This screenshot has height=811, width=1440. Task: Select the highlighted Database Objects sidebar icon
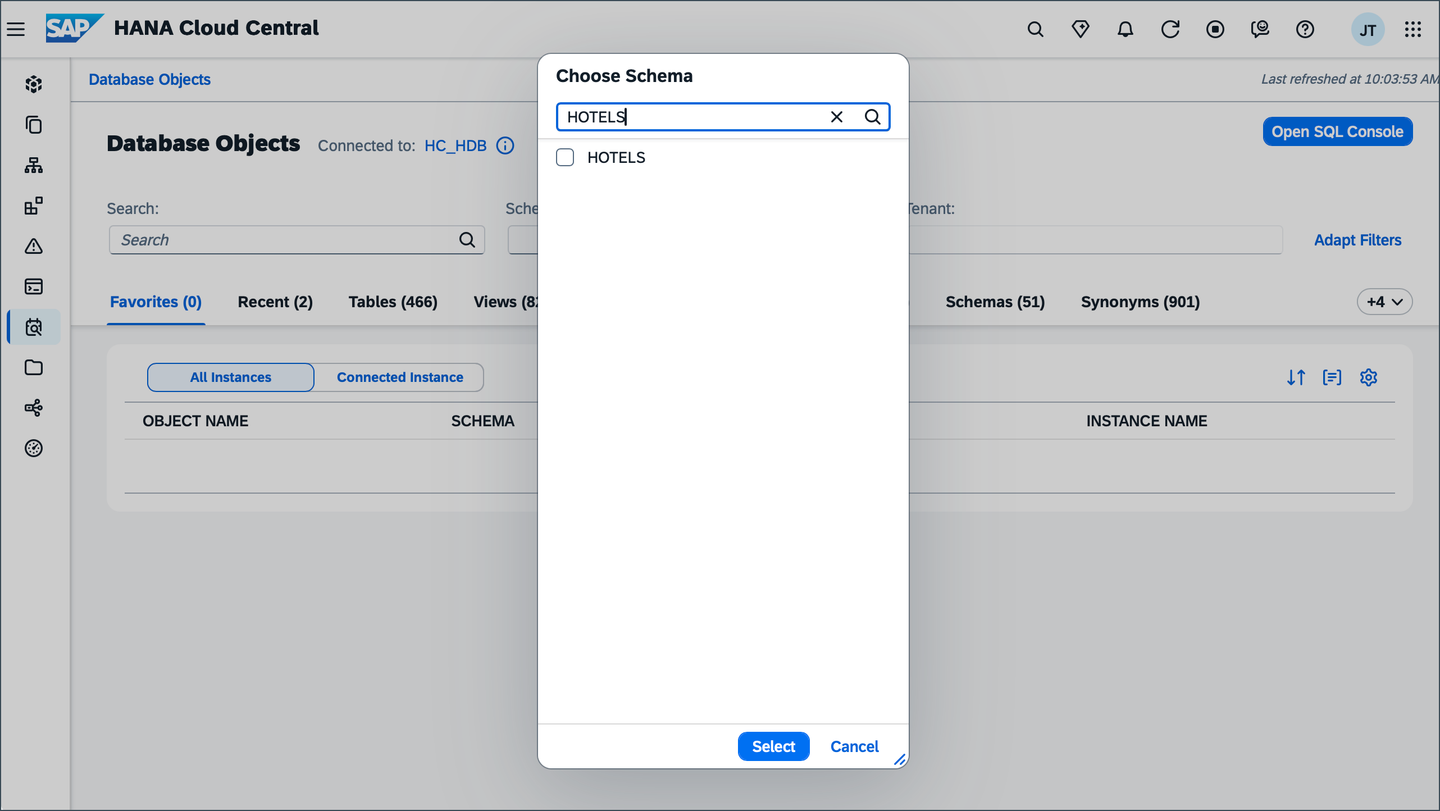(34, 327)
